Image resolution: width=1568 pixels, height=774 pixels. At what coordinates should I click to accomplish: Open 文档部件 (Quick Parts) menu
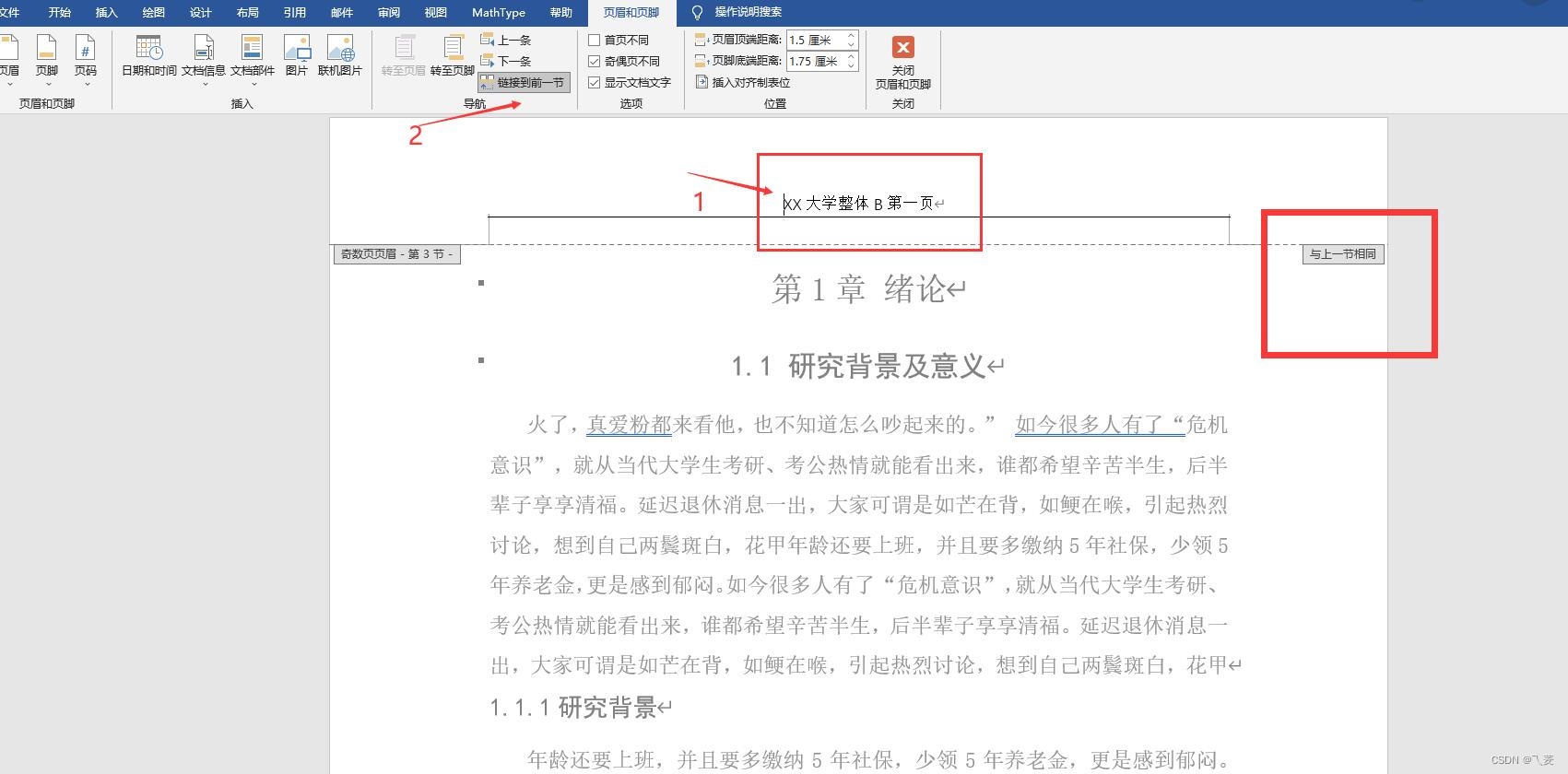(x=253, y=60)
